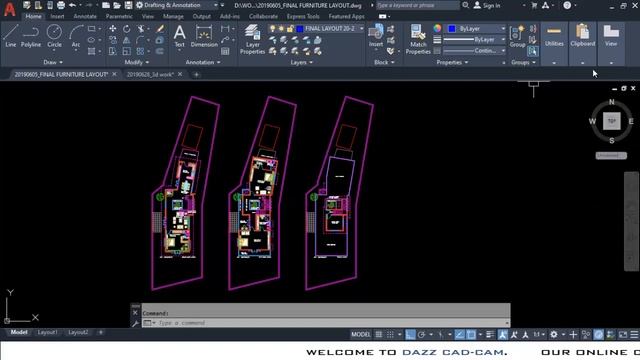Viewport: 640px width, 360px height.
Task: Open the Layer Properties manager
Action: [252, 39]
